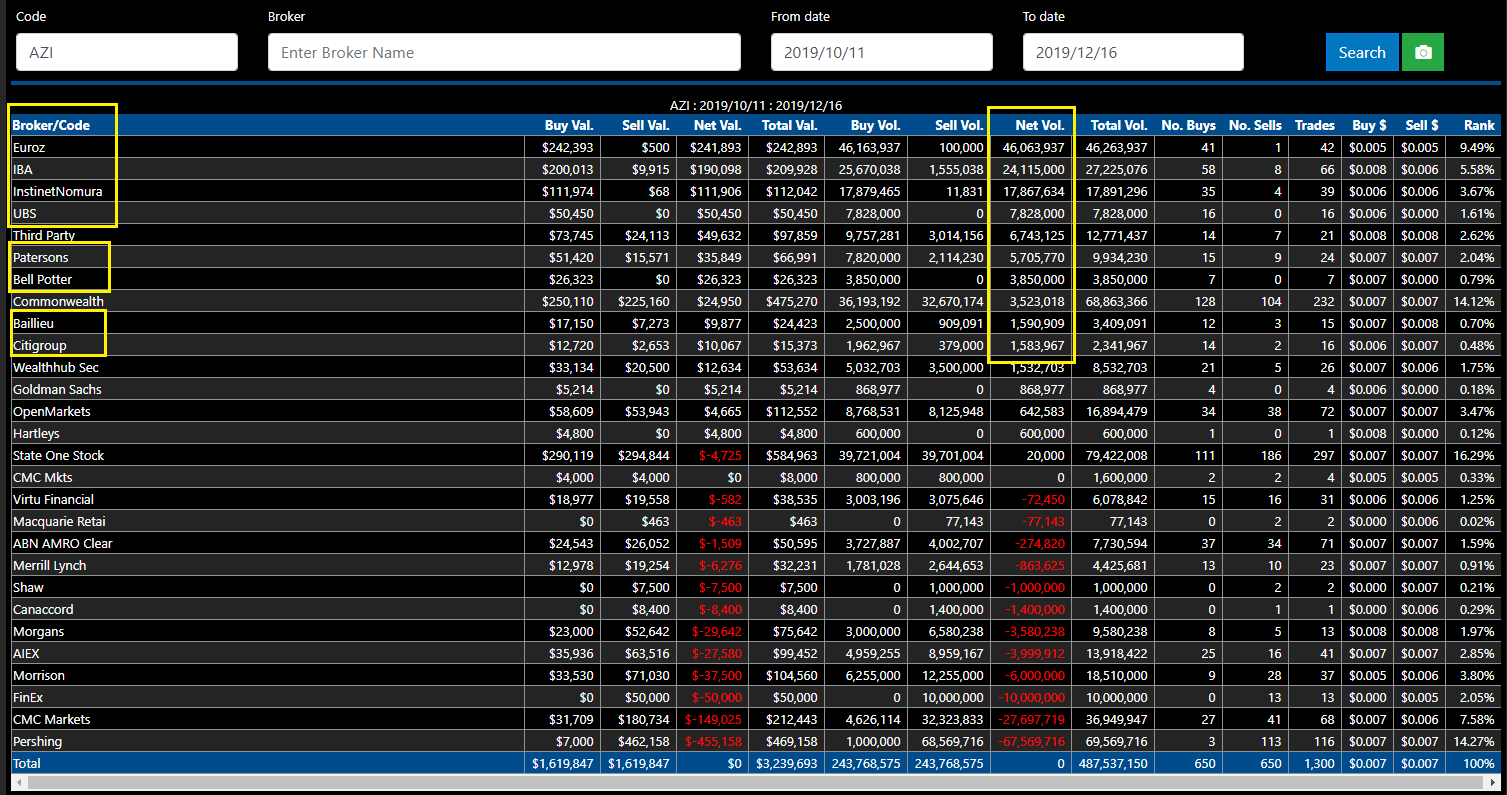Click the Enter Broker Name field
The image size is (1507, 795).
tap(504, 52)
